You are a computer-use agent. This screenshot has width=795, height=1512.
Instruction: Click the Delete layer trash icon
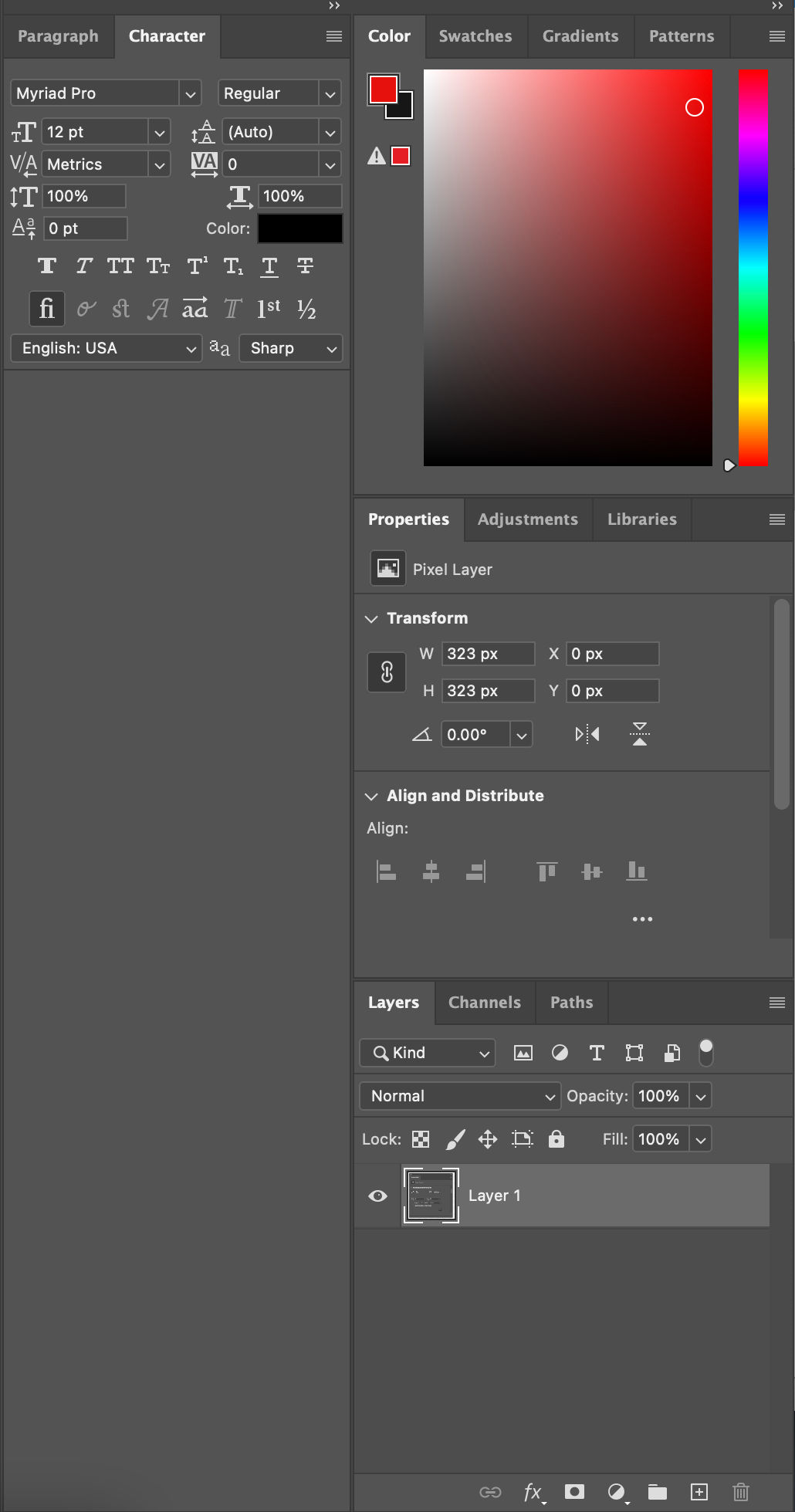pos(741,1492)
